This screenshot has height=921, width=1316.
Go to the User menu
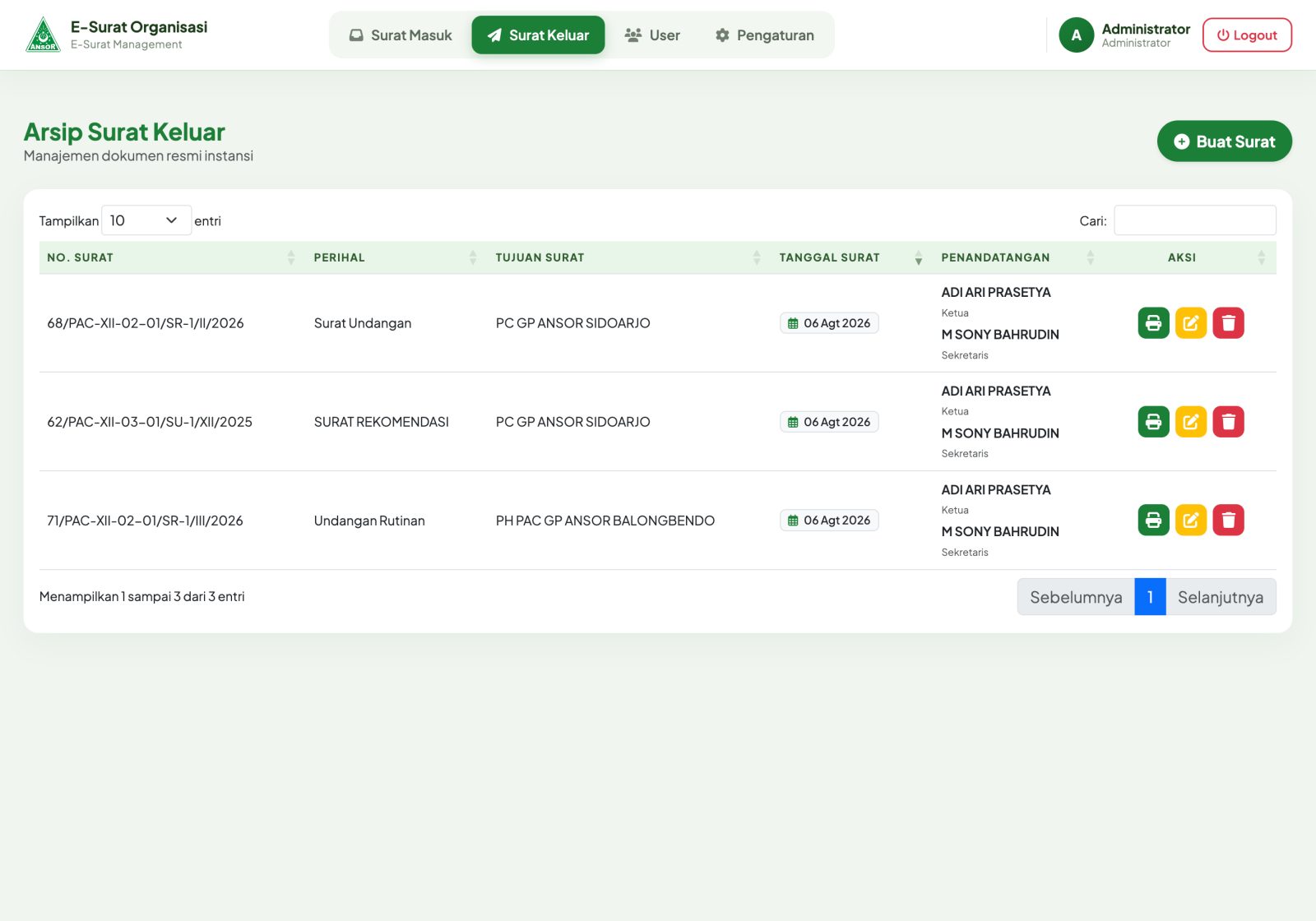tap(652, 35)
